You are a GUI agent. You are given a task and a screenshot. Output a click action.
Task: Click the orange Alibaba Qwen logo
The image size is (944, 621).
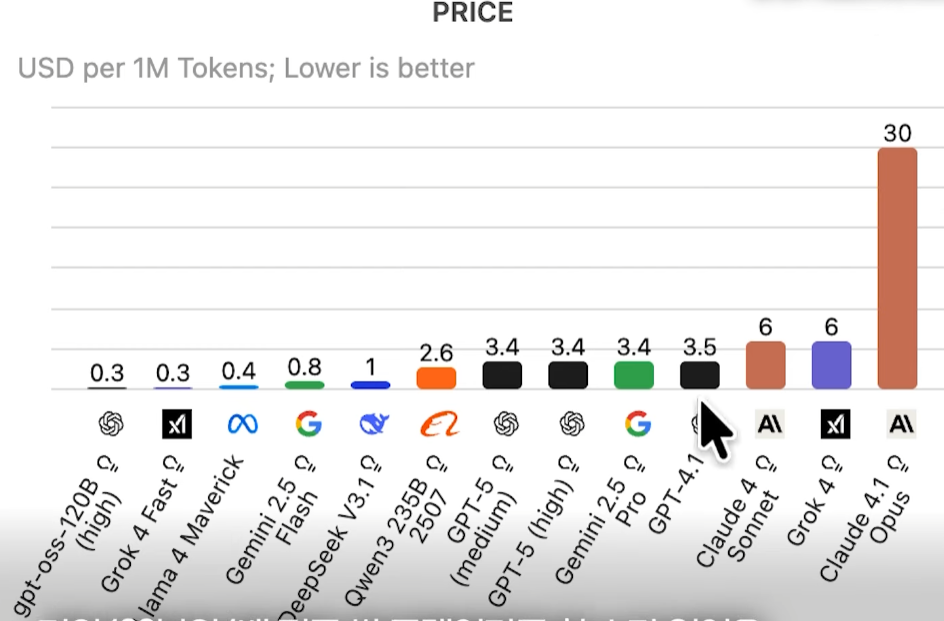(x=437, y=424)
